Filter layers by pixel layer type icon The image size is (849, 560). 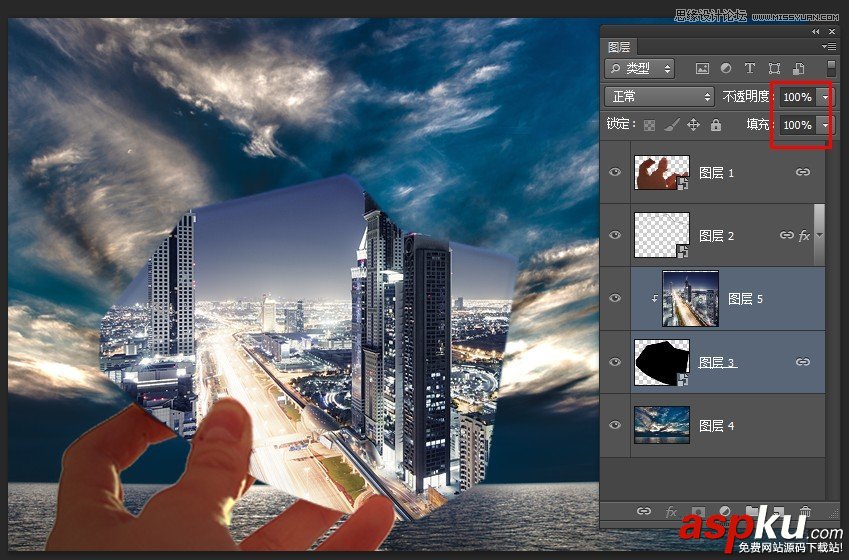tap(702, 69)
